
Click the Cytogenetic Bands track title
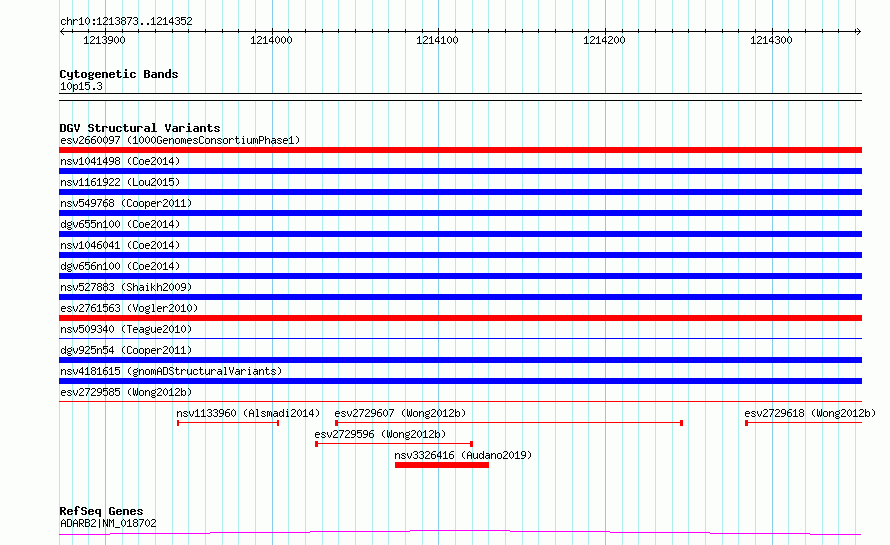point(119,74)
